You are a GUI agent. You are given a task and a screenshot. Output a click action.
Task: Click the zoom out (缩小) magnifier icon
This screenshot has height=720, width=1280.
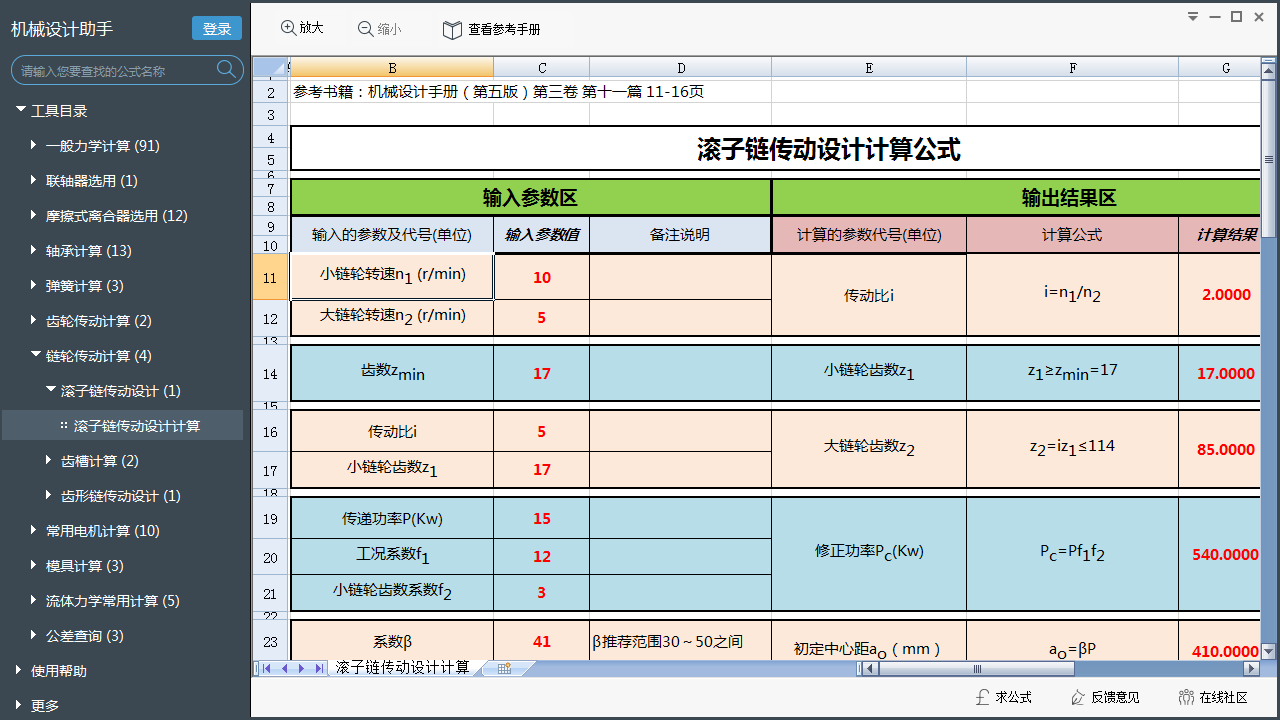(366, 29)
